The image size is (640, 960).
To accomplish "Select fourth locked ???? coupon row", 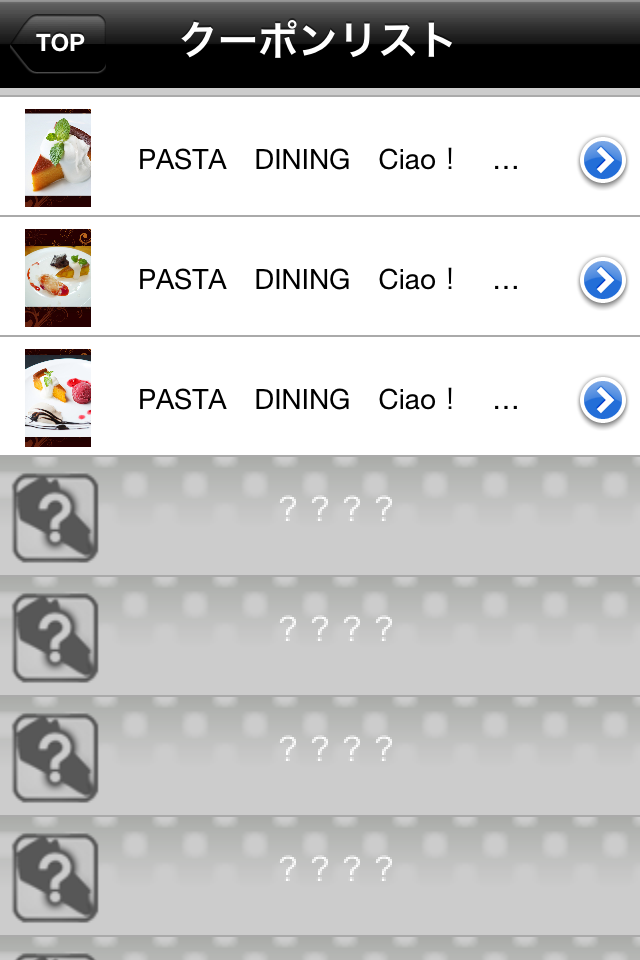I will [320, 876].
